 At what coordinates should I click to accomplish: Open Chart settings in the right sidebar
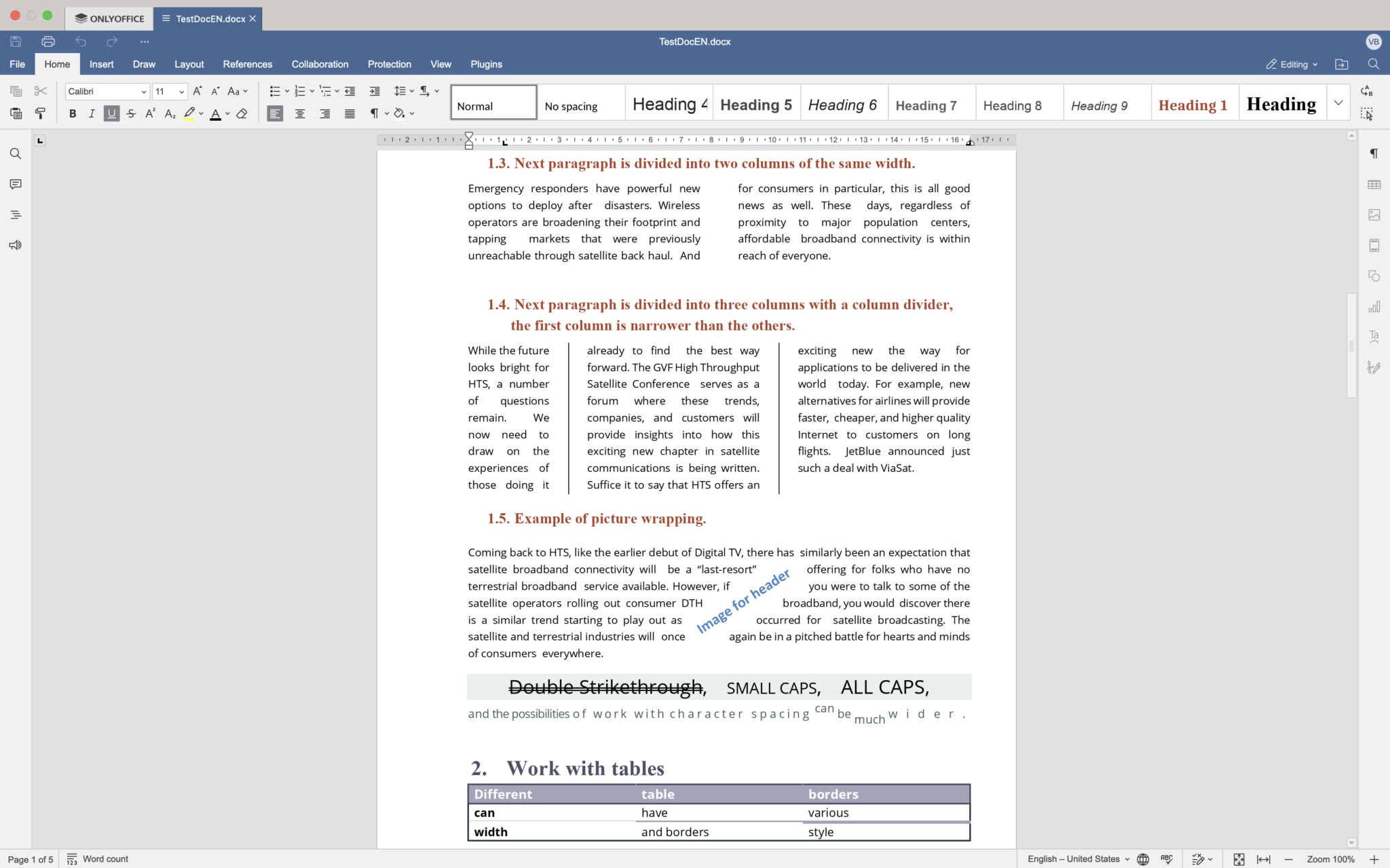(1374, 307)
